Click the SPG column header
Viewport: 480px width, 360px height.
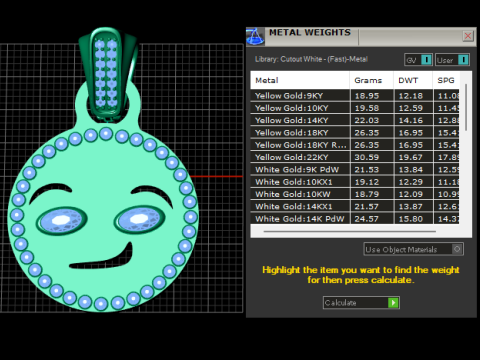coord(446,80)
